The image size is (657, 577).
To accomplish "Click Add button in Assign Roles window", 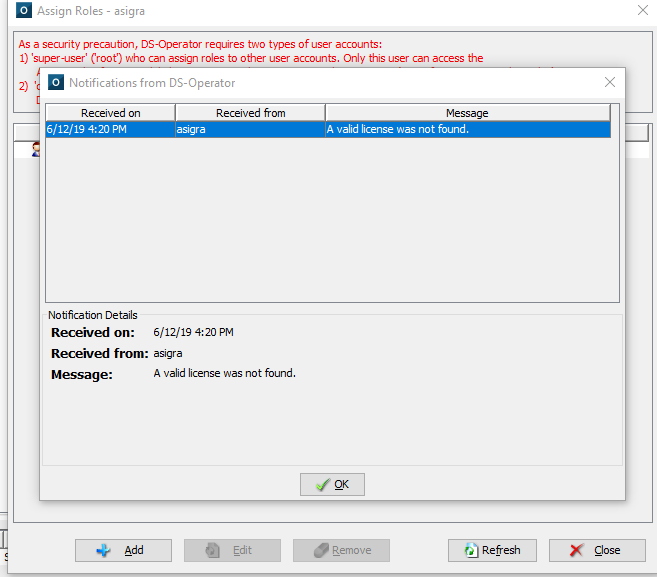I will [123, 550].
